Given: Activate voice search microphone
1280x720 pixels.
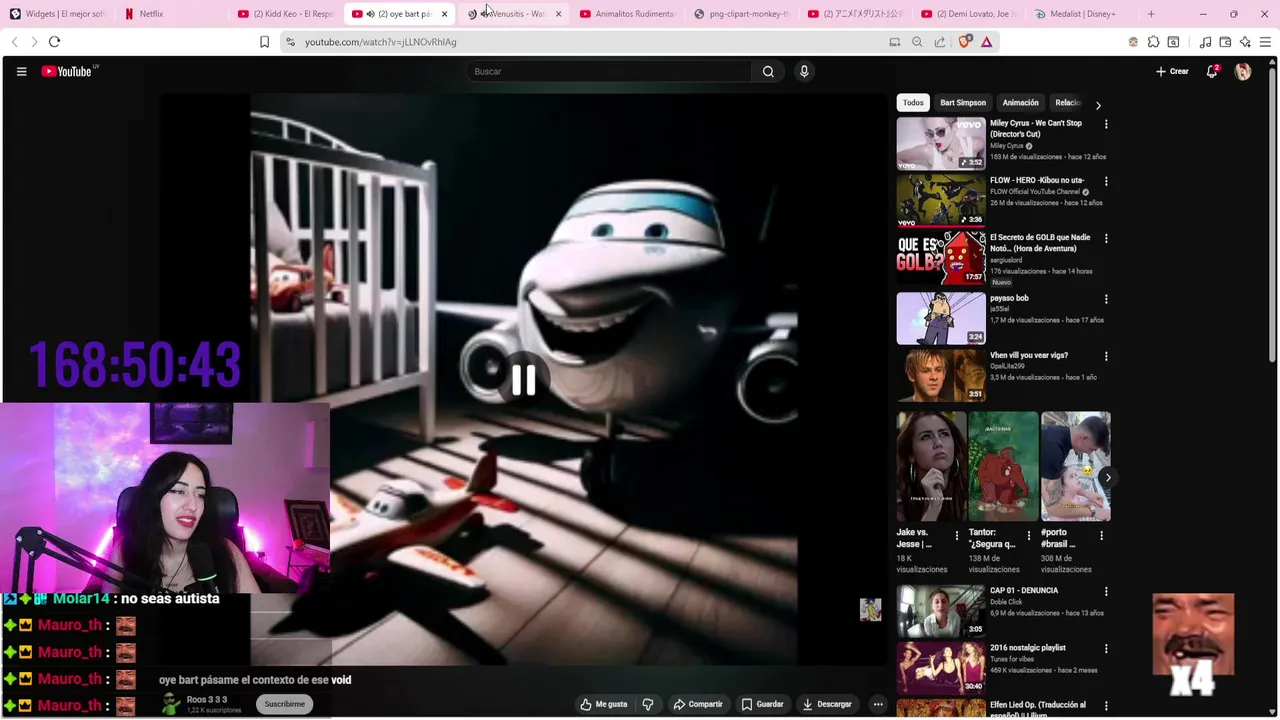Looking at the screenshot, I should click(804, 71).
